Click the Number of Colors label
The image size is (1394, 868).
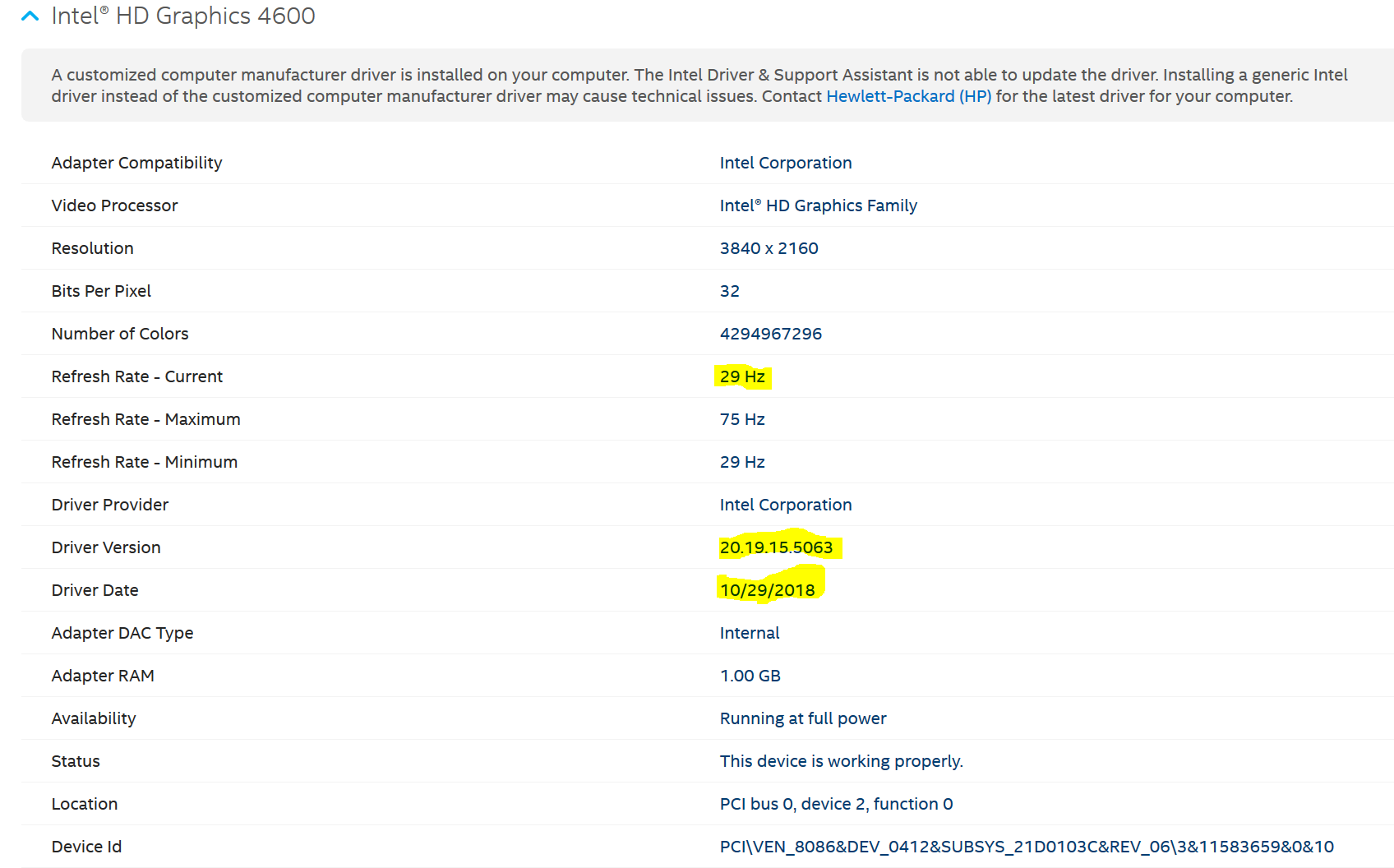pyautogui.click(x=120, y=334)
